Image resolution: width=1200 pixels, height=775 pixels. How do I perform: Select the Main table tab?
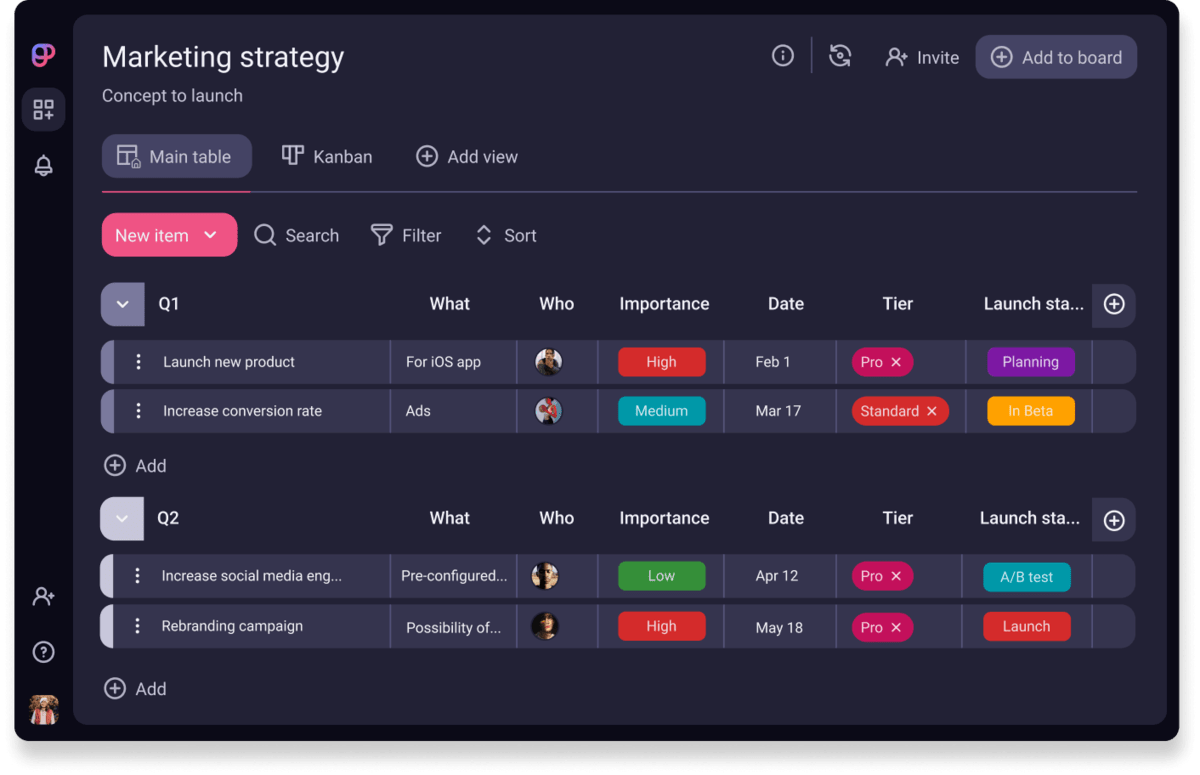(x=176, y=156)
